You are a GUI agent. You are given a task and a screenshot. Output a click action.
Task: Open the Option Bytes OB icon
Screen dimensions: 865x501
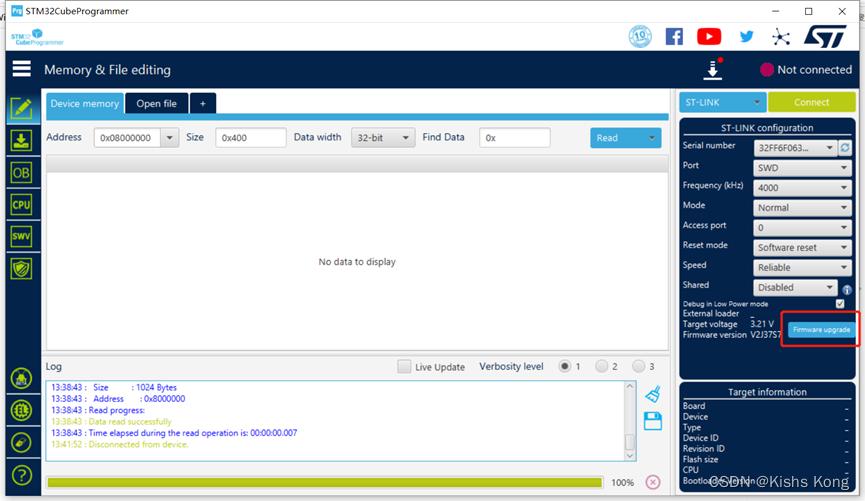point(22,173)
